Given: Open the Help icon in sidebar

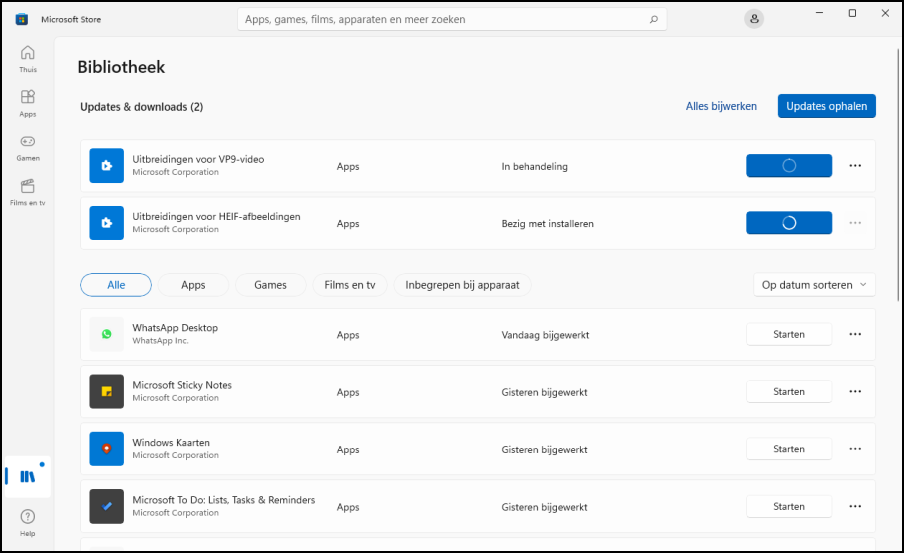Looking at the screenshot, I should coord(28,522).
